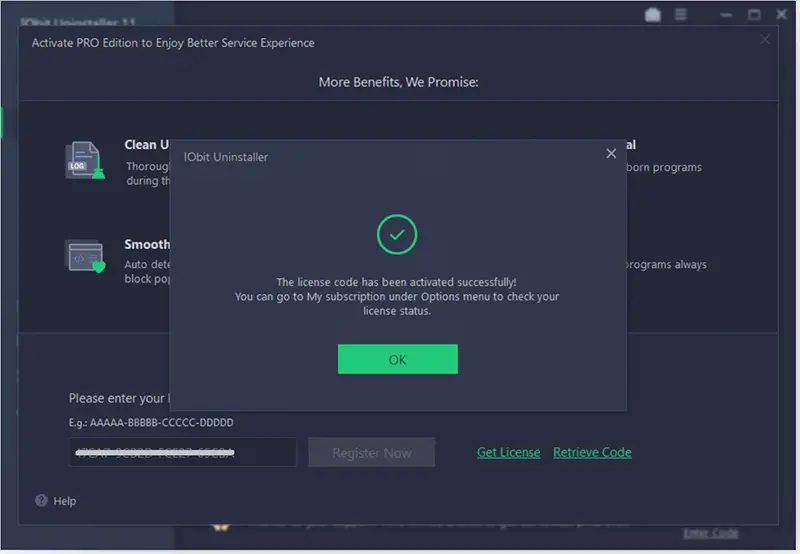Screen dimensions: 800x554
Task: Close the IObit Uninstaller main window
Action: 781,14
